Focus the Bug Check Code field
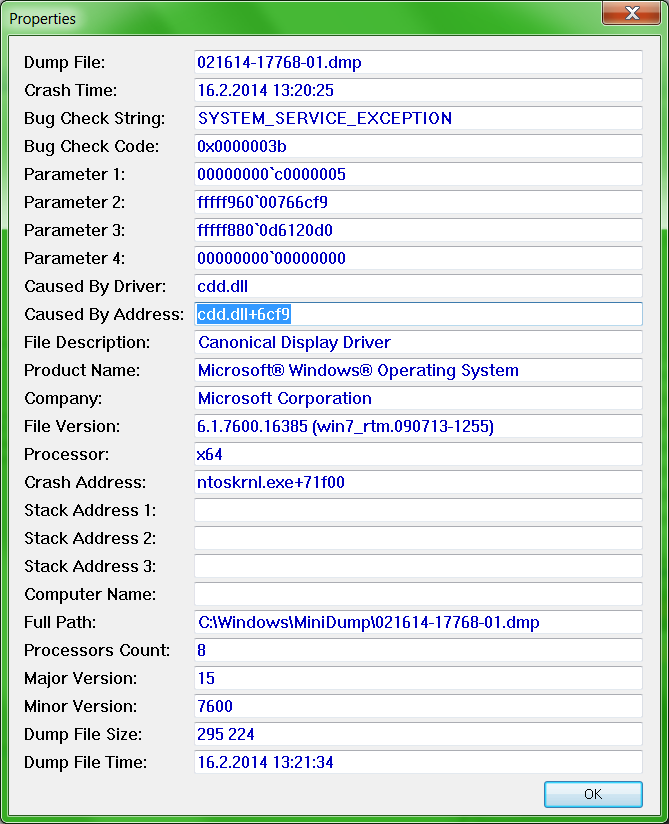The height and width of the screenshot is (824, 669). 418,146
